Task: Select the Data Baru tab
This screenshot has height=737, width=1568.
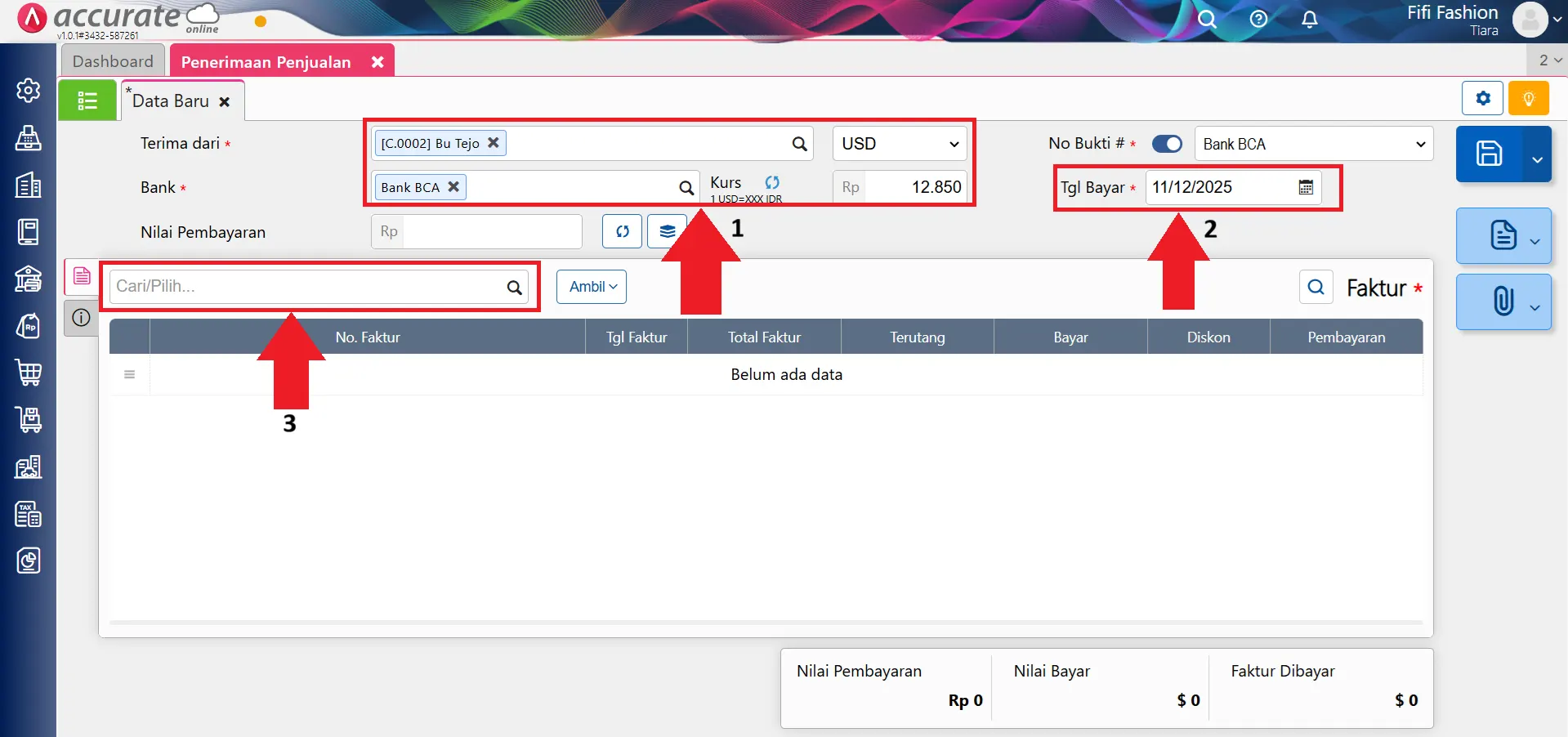Action: point(171,101)
